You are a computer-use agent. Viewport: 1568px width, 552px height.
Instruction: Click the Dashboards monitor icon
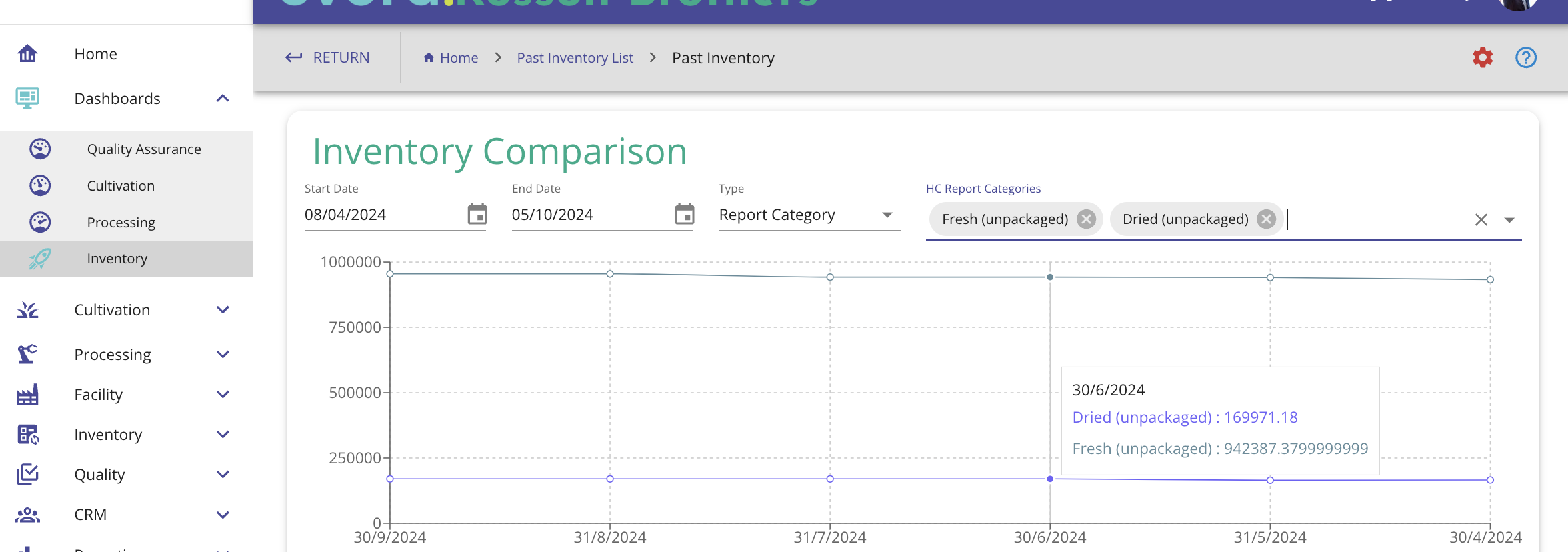click(x=27, y=98)
